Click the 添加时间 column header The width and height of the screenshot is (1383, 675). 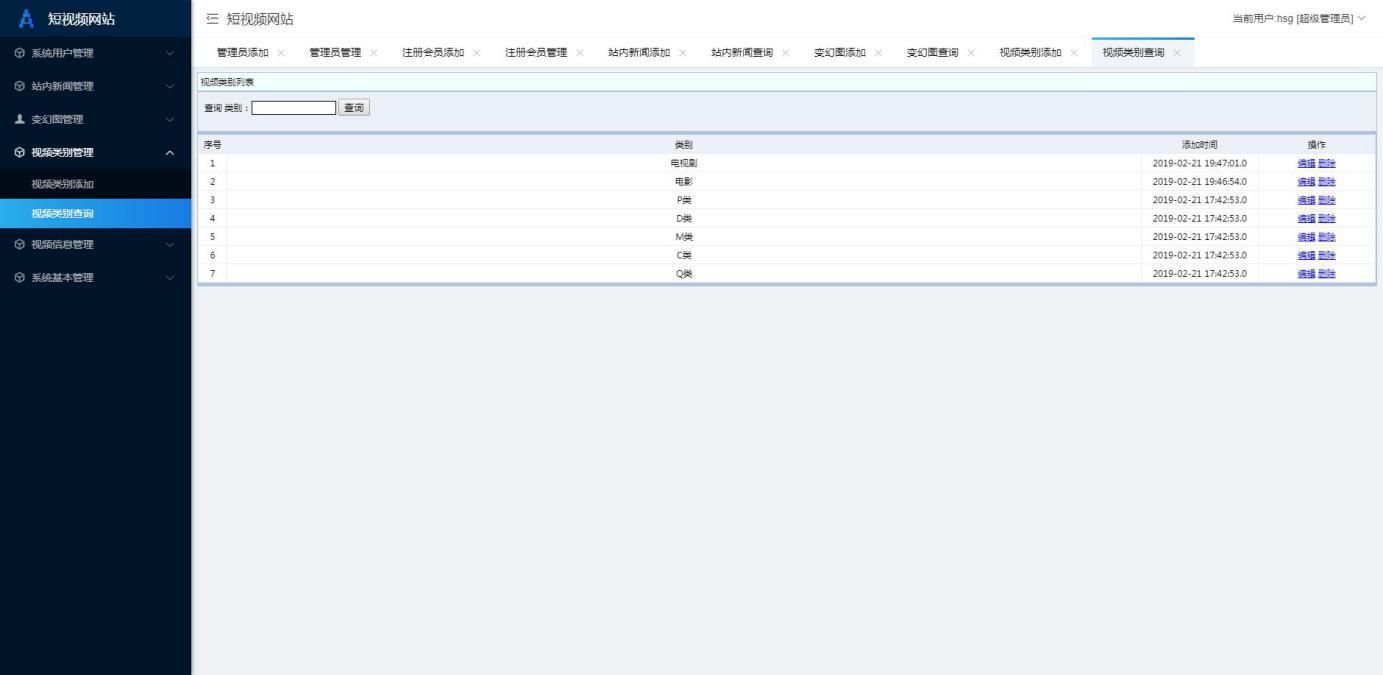coord(1199,145)
